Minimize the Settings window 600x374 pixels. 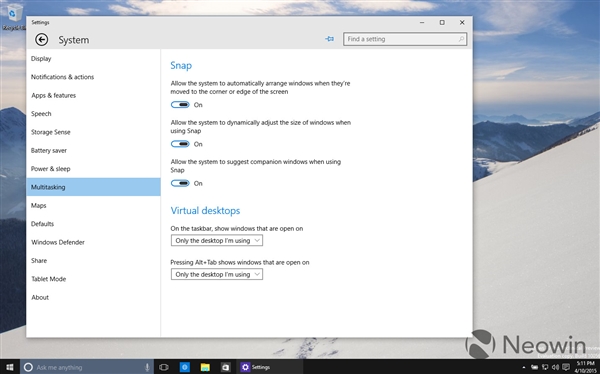tap(422, 23)
